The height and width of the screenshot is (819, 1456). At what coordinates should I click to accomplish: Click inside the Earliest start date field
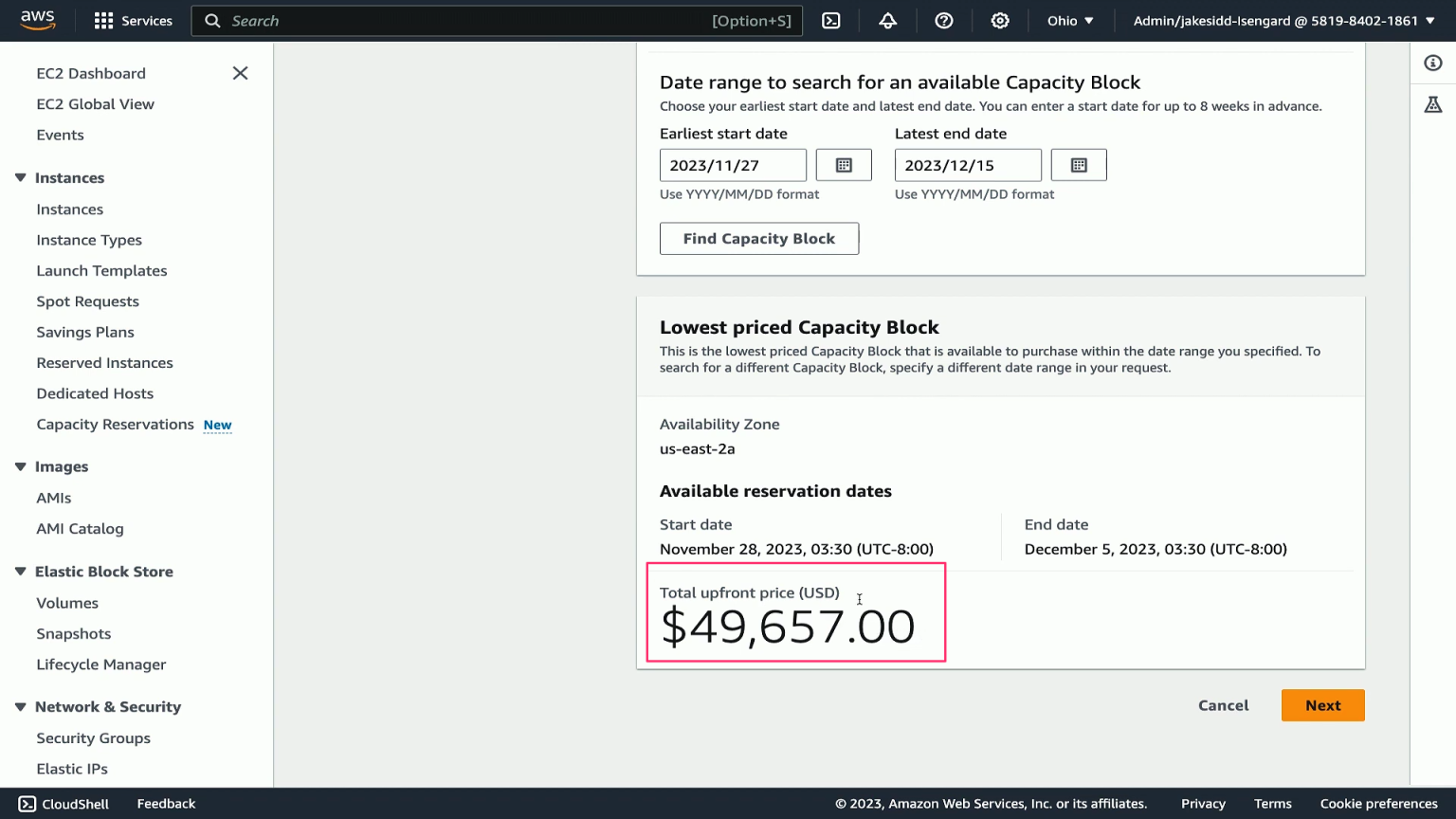pyautogui.click(x=733, y=164)
